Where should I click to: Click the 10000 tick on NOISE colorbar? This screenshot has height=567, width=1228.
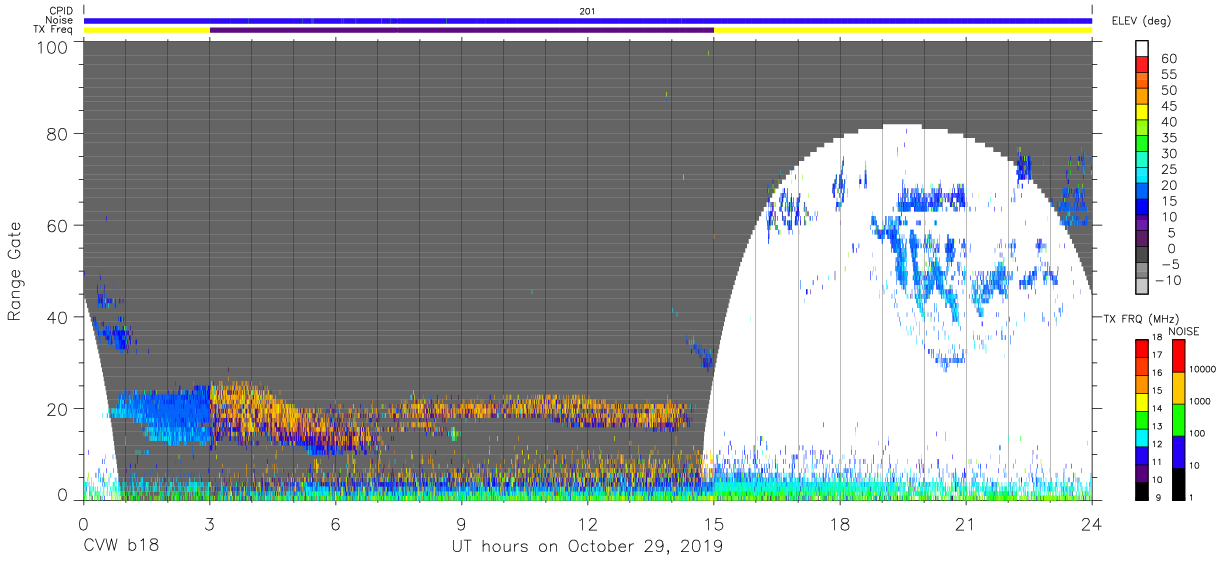coord(1203,370)
